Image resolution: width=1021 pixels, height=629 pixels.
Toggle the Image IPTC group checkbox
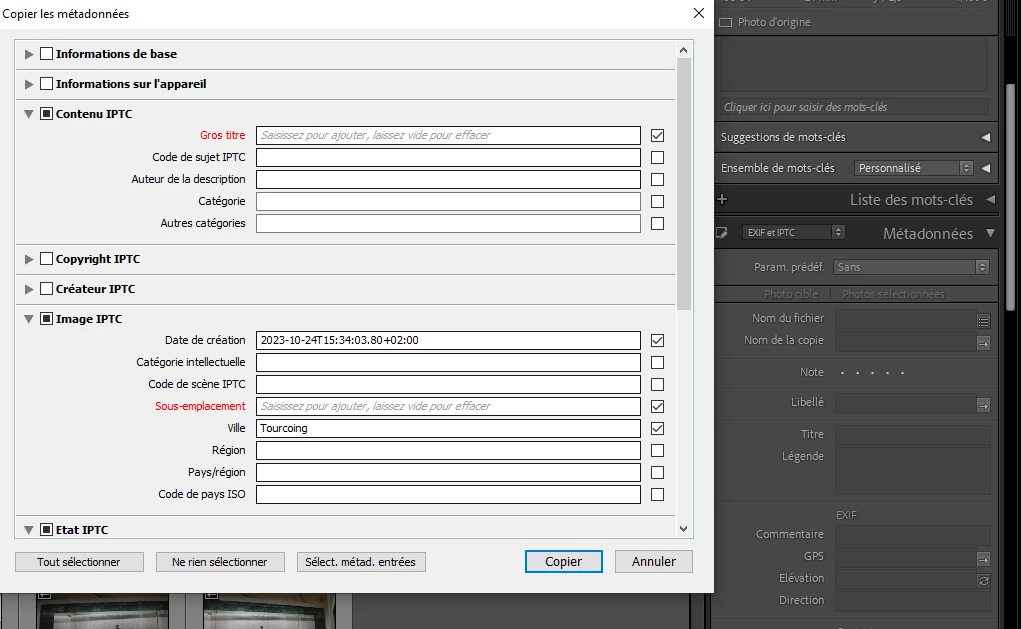(x=46, y=318)
